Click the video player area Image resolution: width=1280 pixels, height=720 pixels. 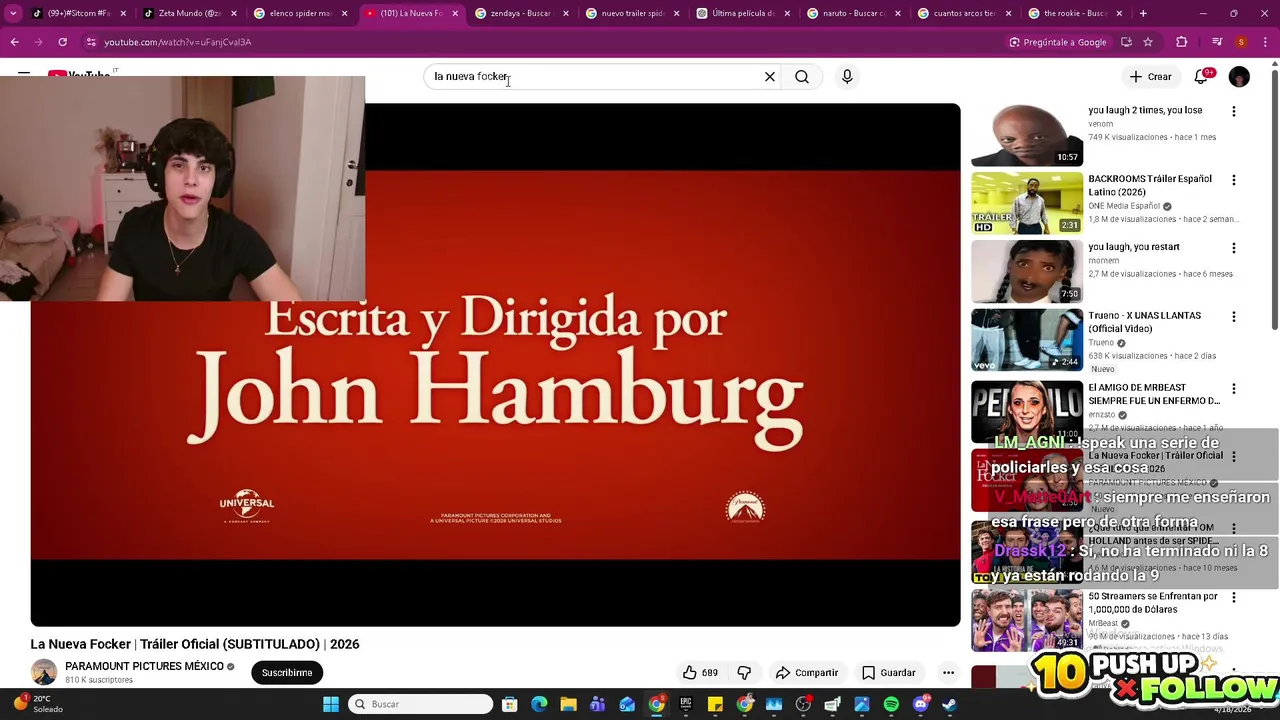(495, 365)
